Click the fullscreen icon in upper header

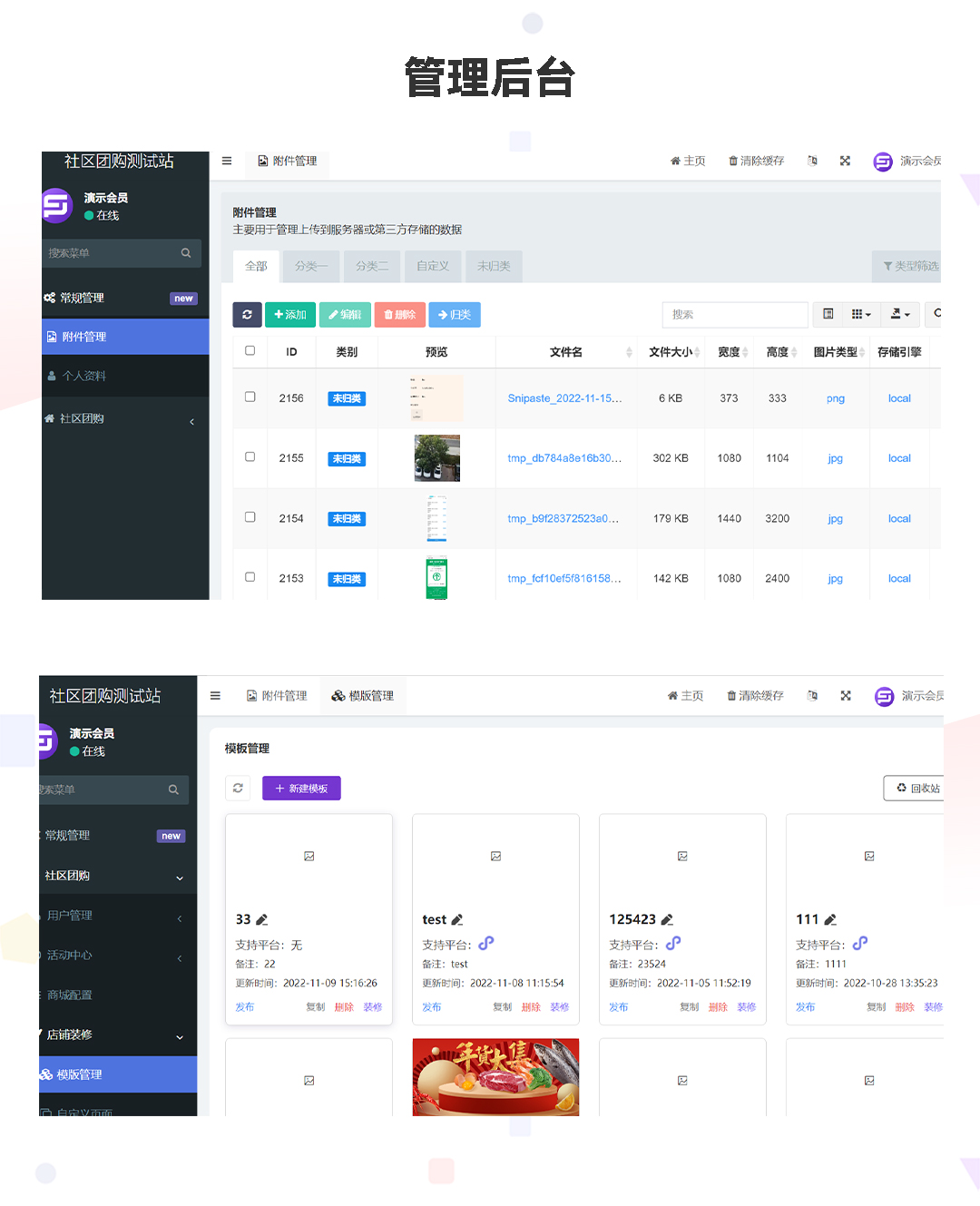pyautogui.click(x=845, y=161)
